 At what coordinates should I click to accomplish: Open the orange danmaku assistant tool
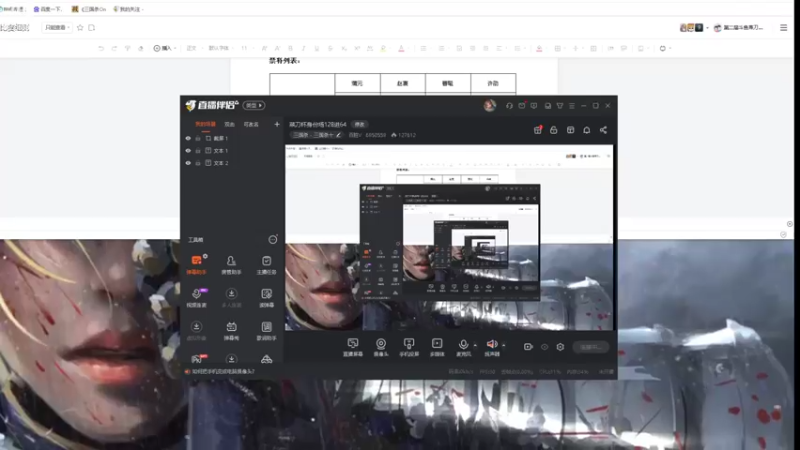(x=196, y=265)
